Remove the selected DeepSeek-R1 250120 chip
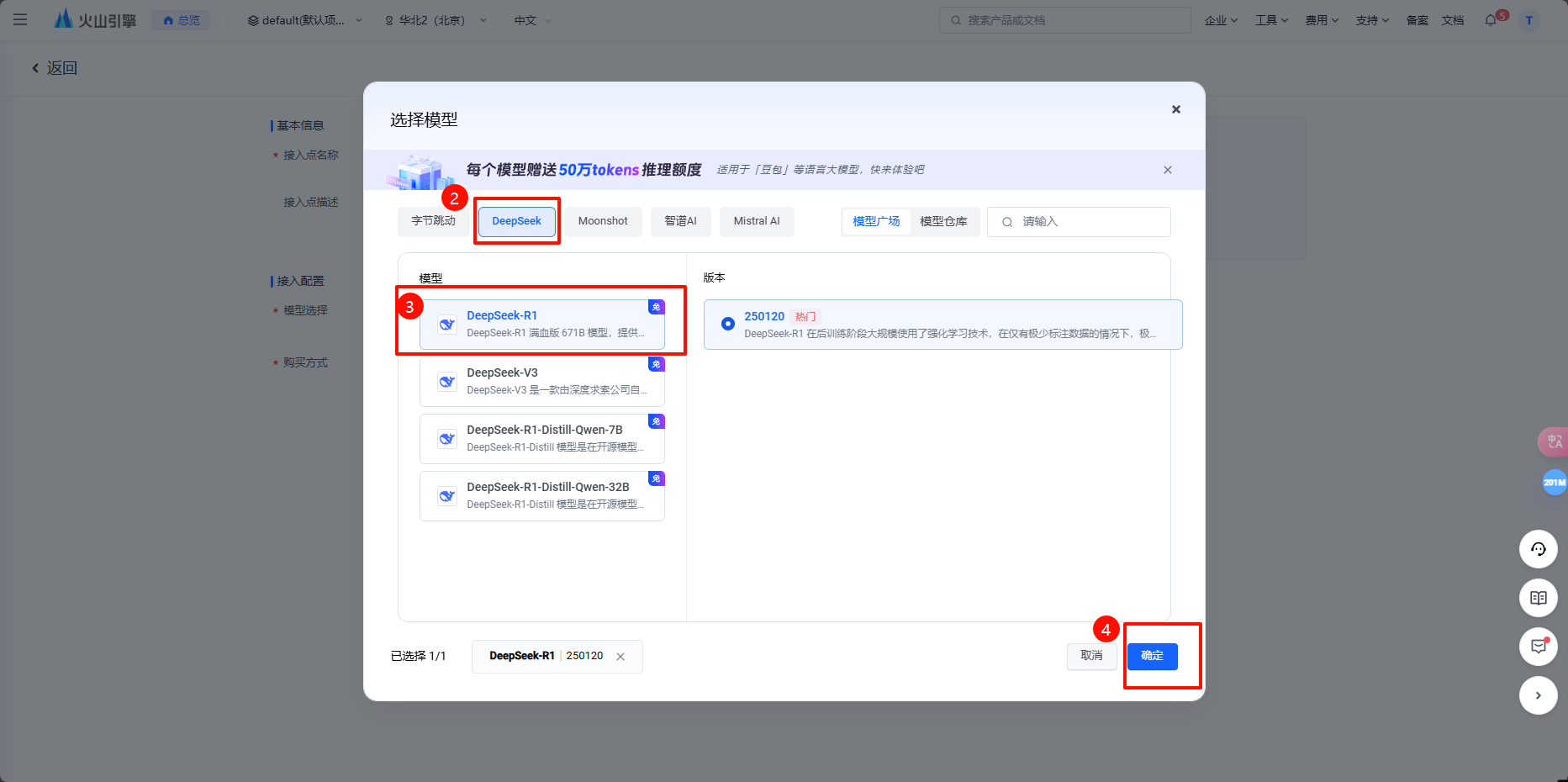The height and width of the screenshot is (782, 1568). (x=620, y=657)
